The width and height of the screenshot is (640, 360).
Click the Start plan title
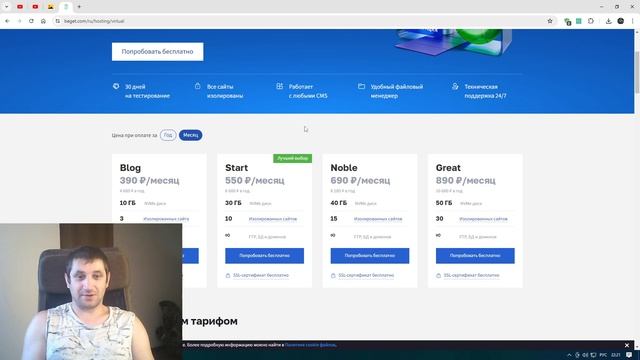tap(236, 168)
